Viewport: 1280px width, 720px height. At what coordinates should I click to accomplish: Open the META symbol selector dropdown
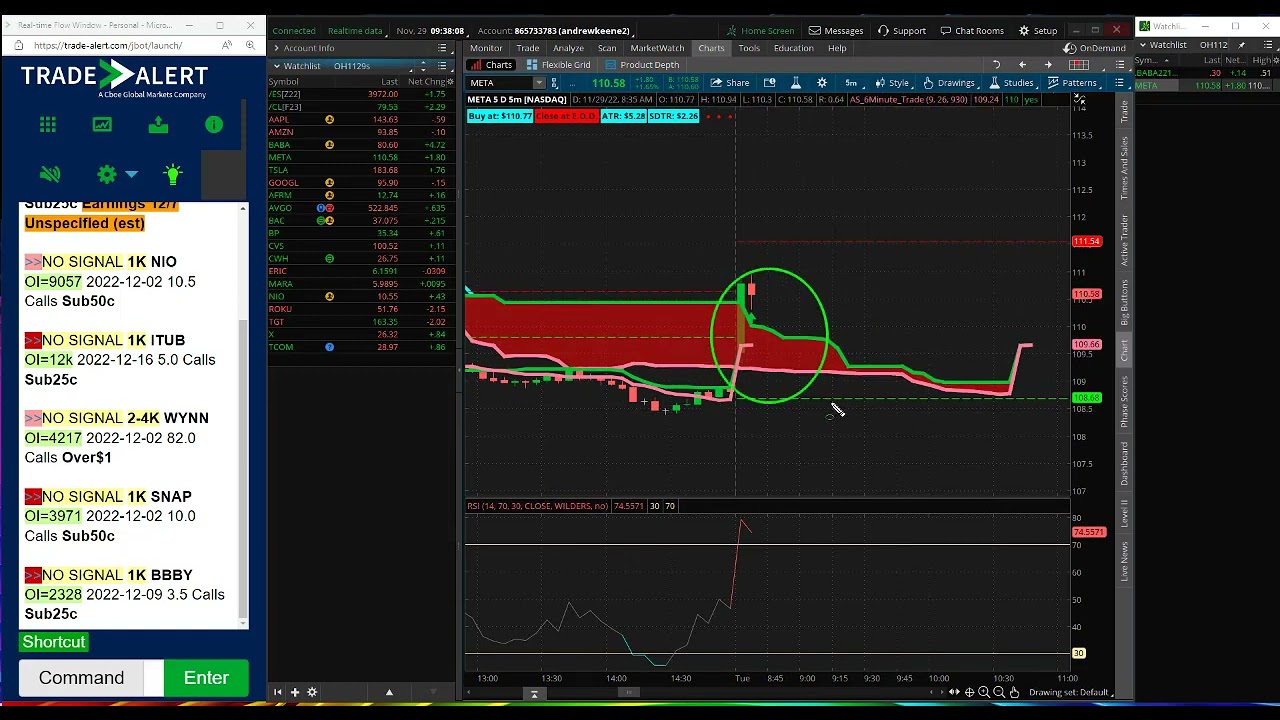pyautogui.click(x=539, y=83)
